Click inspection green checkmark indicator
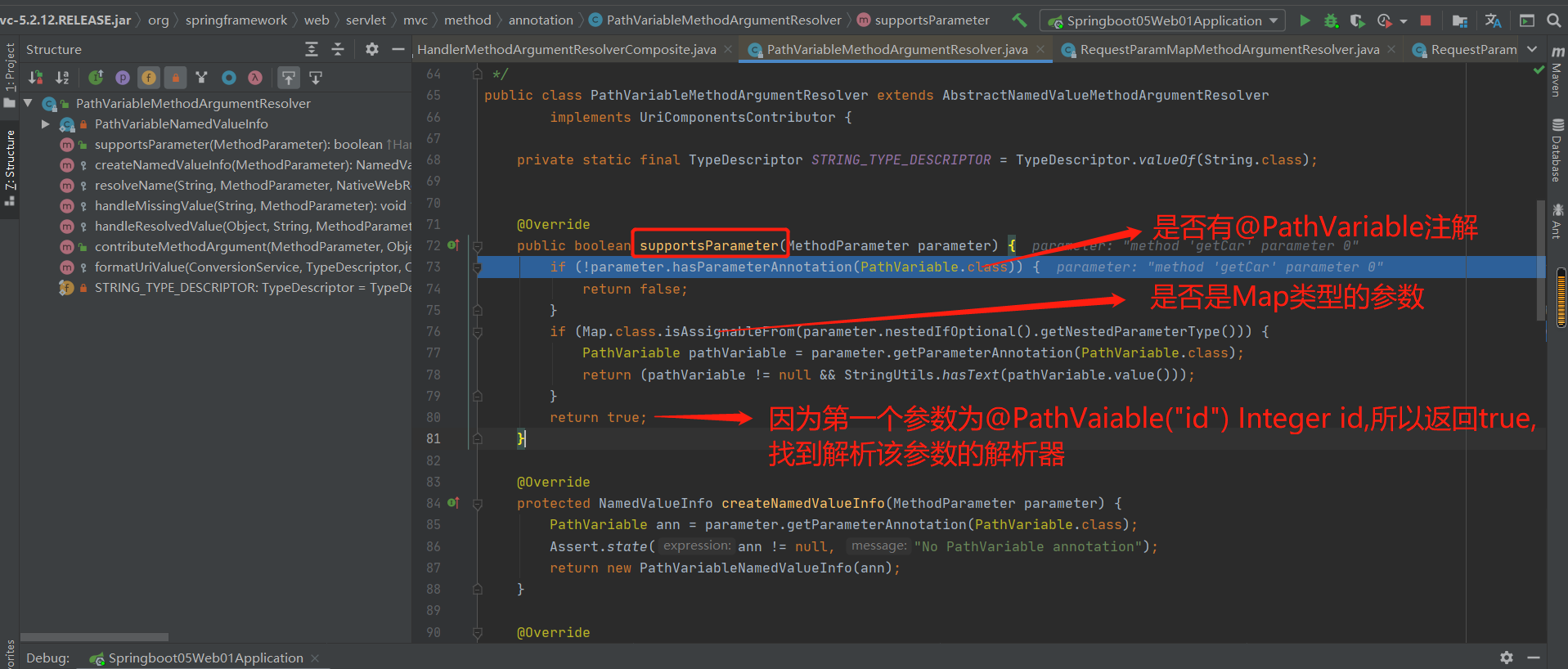 point(1539,70)
